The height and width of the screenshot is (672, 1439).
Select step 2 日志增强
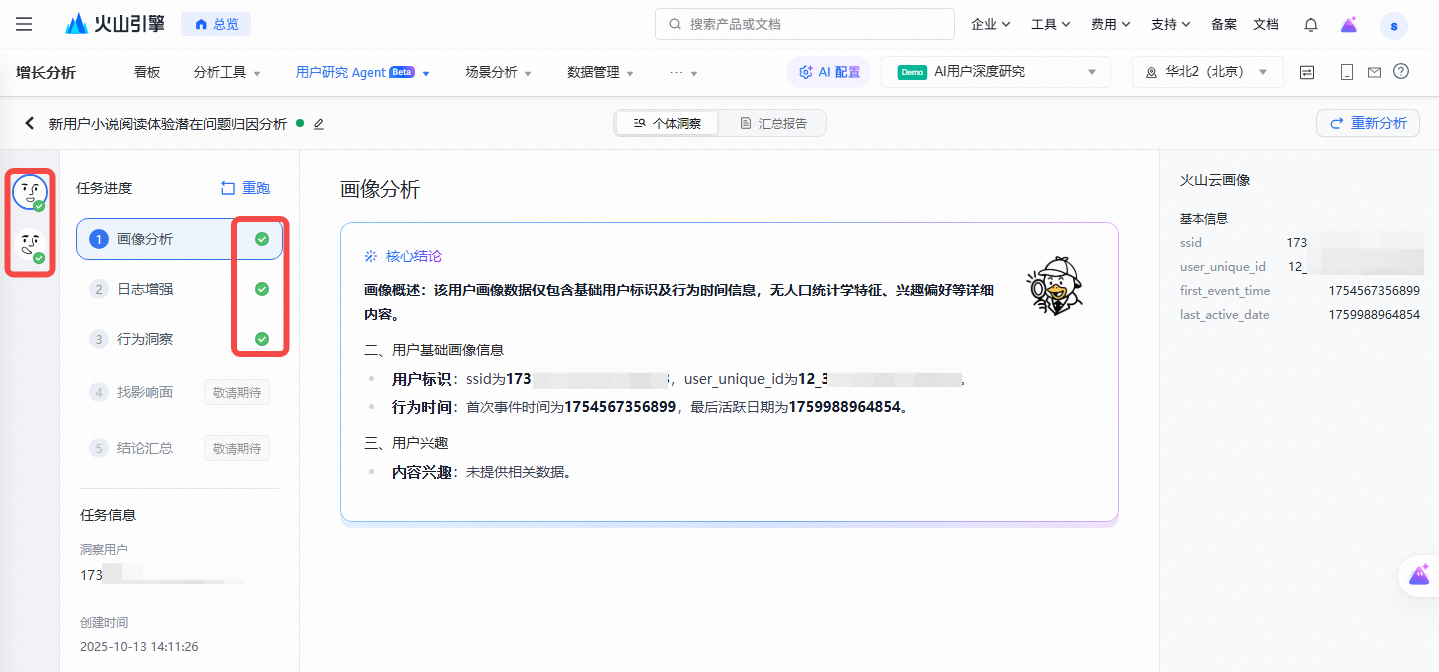coord(145,289)
